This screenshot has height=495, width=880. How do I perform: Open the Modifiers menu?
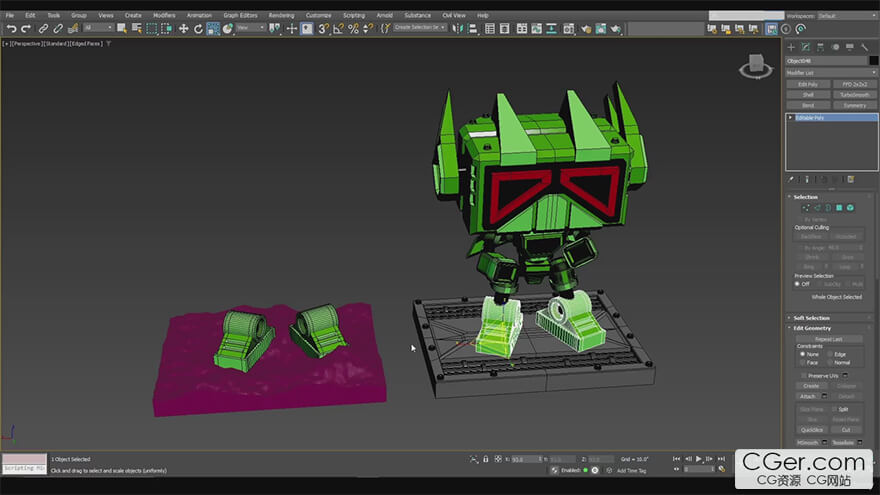[x=164, y=15]
